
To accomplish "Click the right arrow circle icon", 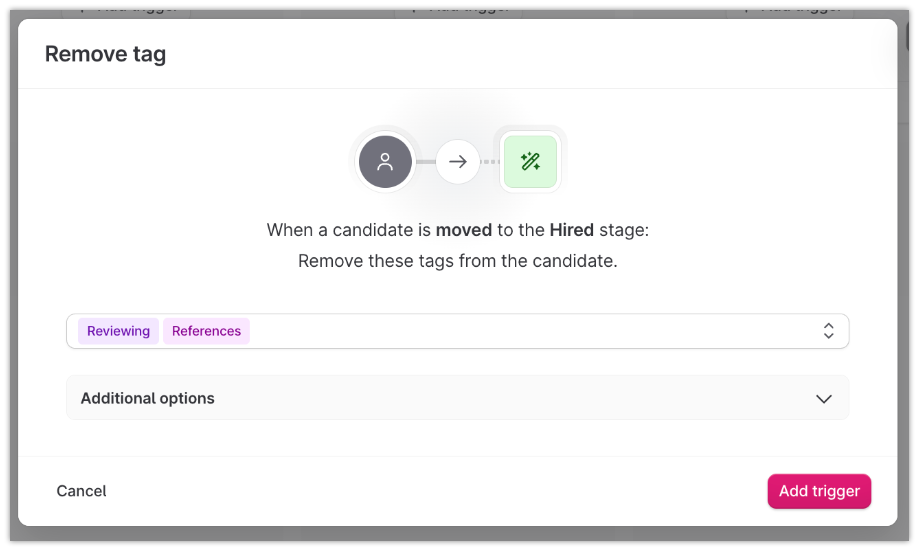I will 458,162.
